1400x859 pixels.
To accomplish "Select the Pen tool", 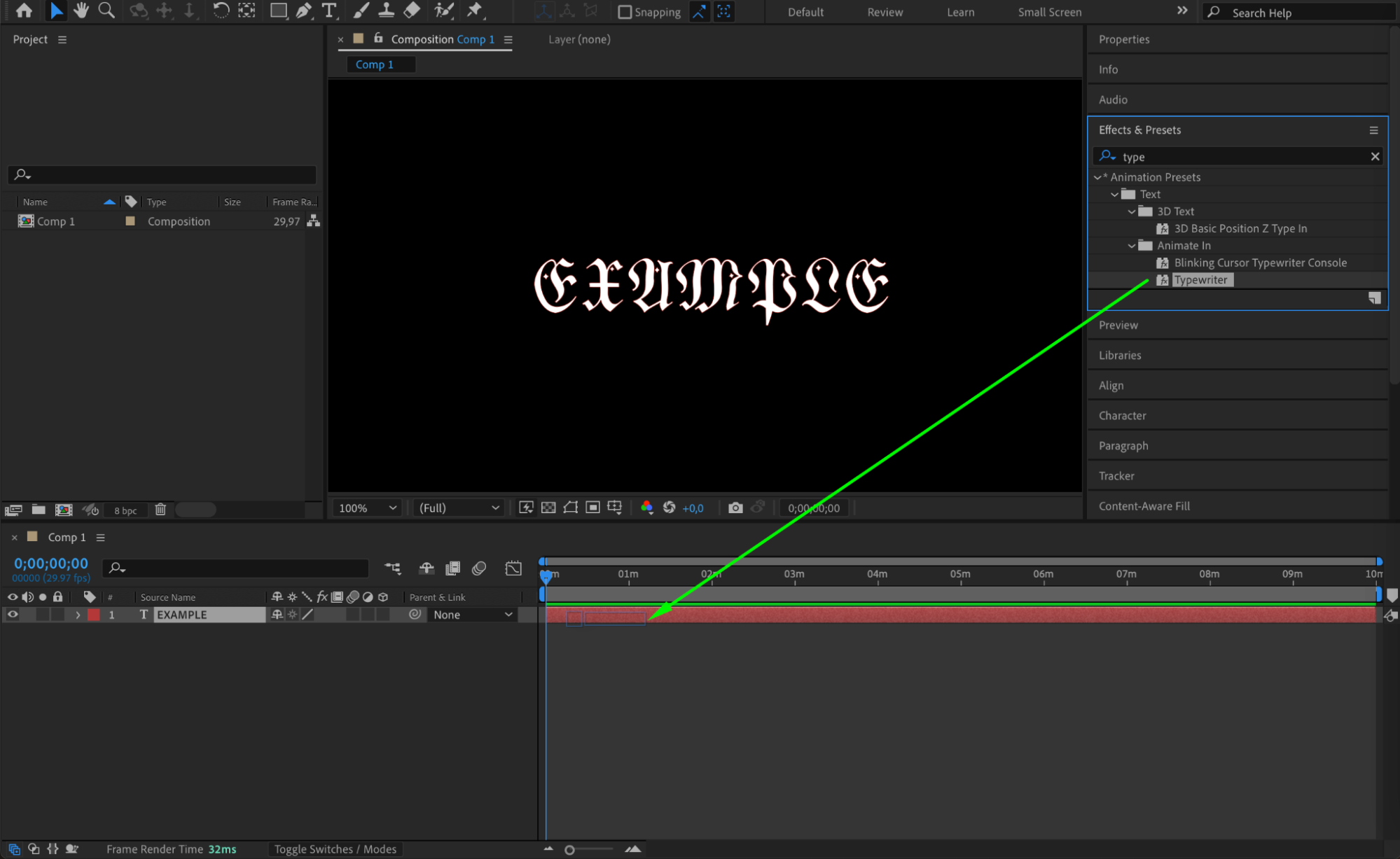I will pyautogui.click(x=304, y=11).
